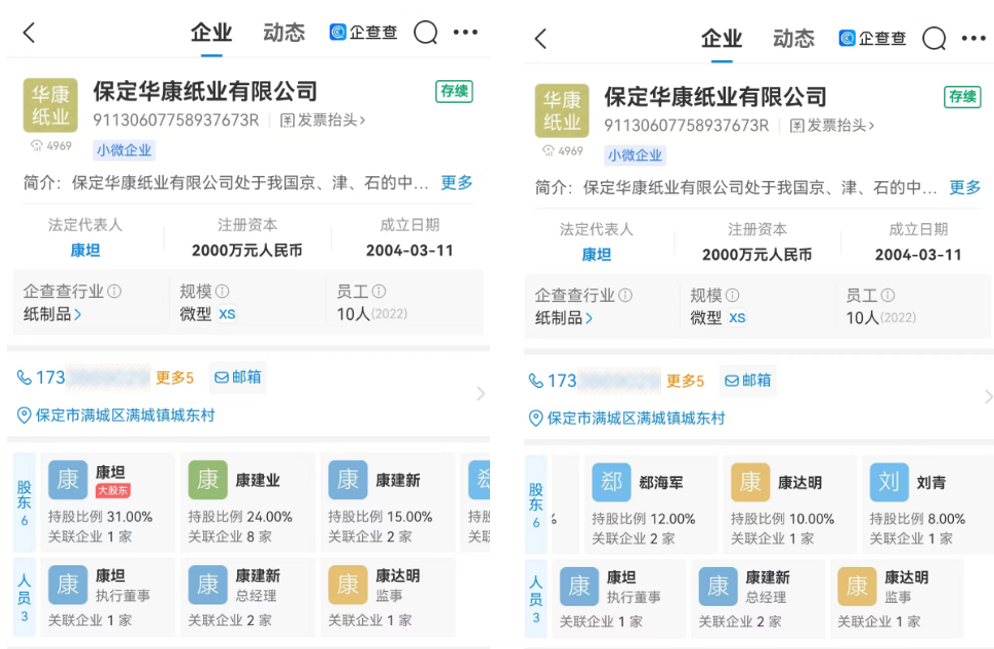Viewport: 994px width, 649px height.
Task: Tap the location pin icon in left screenshot
Action: (24, 416)
